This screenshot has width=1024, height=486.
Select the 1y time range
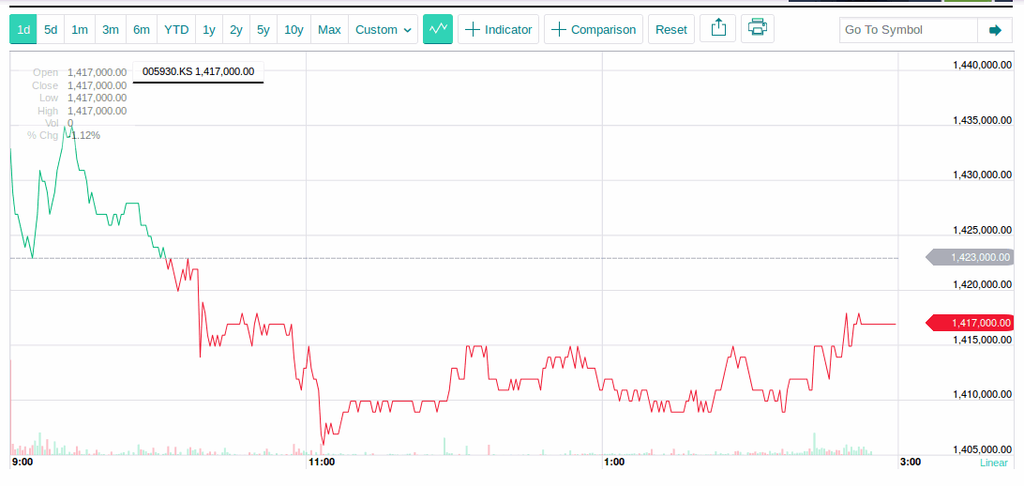[x=209, y=29]
